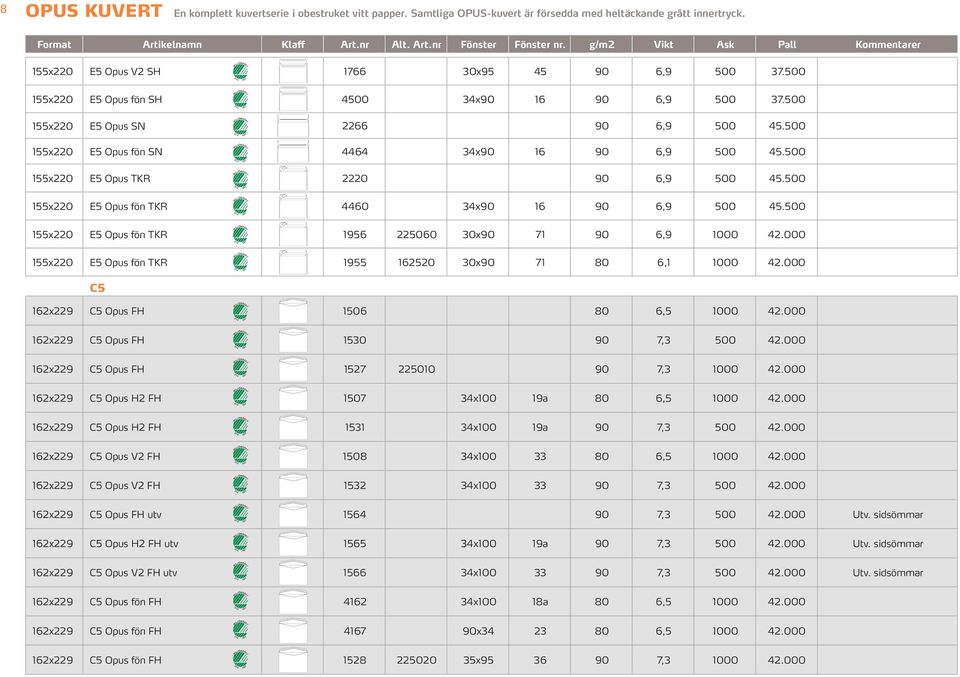This screenshot has height=677, width=960.
Task: Select the orange C5 section heading
Action: point(97,287)
